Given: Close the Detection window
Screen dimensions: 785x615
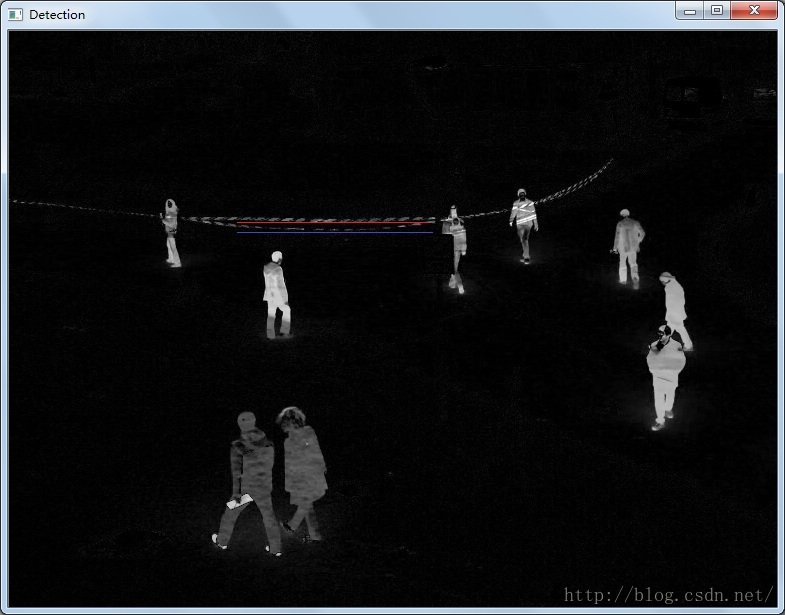Looking at the screenshot, I should [x=754, y=11].
